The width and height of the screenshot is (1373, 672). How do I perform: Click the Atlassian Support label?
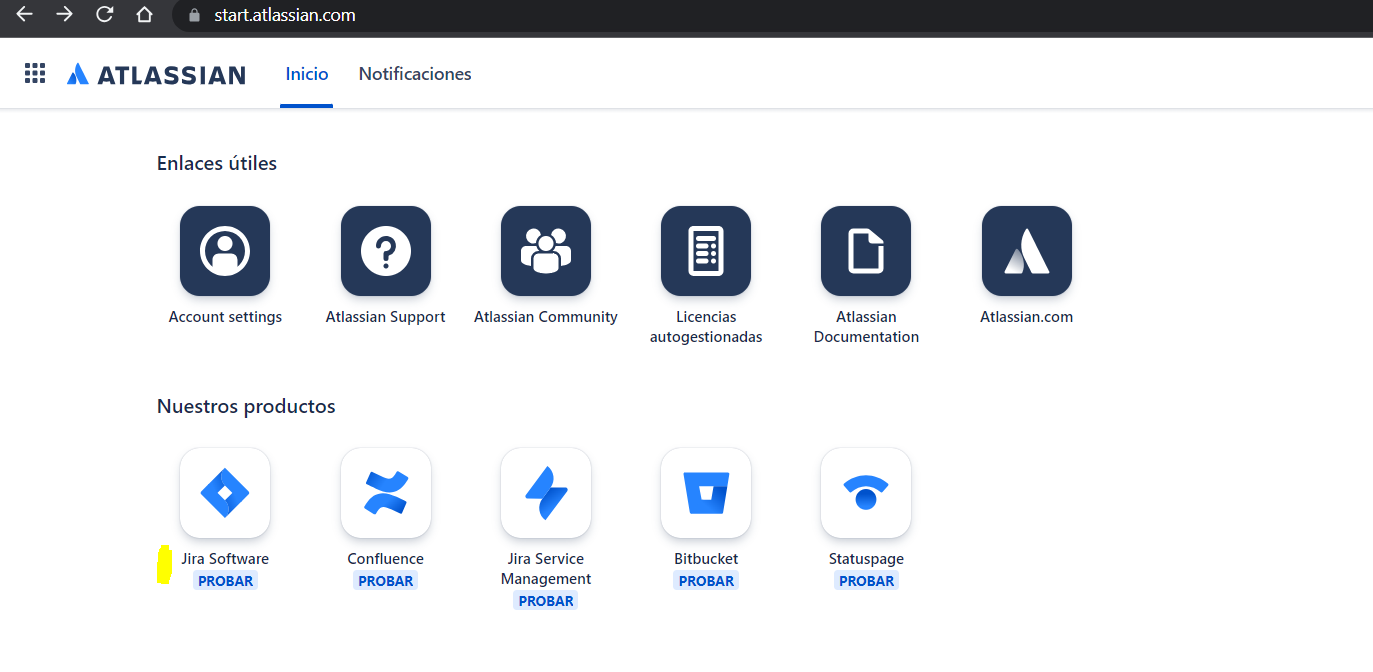(386, 317)
